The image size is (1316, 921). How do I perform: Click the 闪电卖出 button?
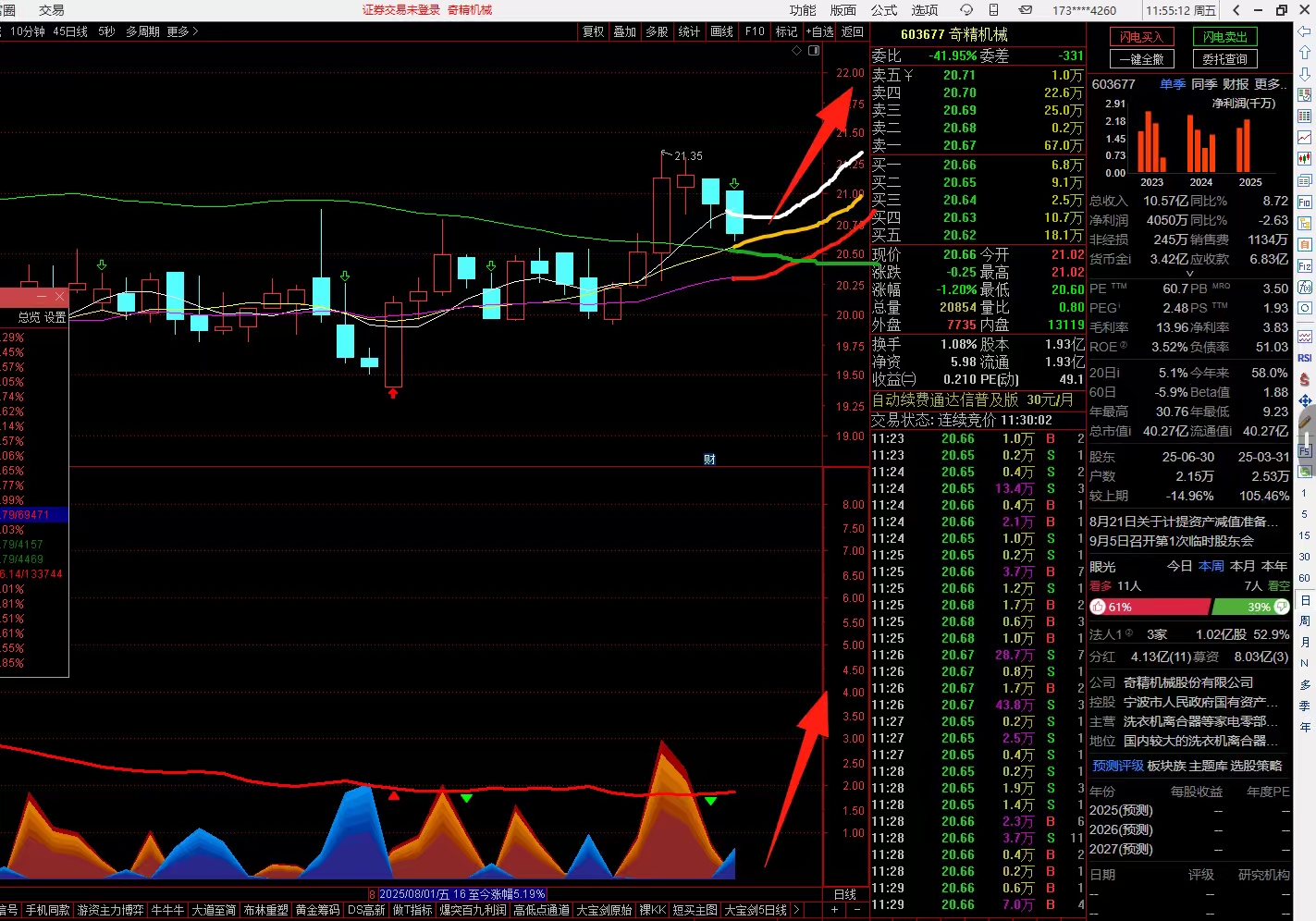tap(1225, 37)
